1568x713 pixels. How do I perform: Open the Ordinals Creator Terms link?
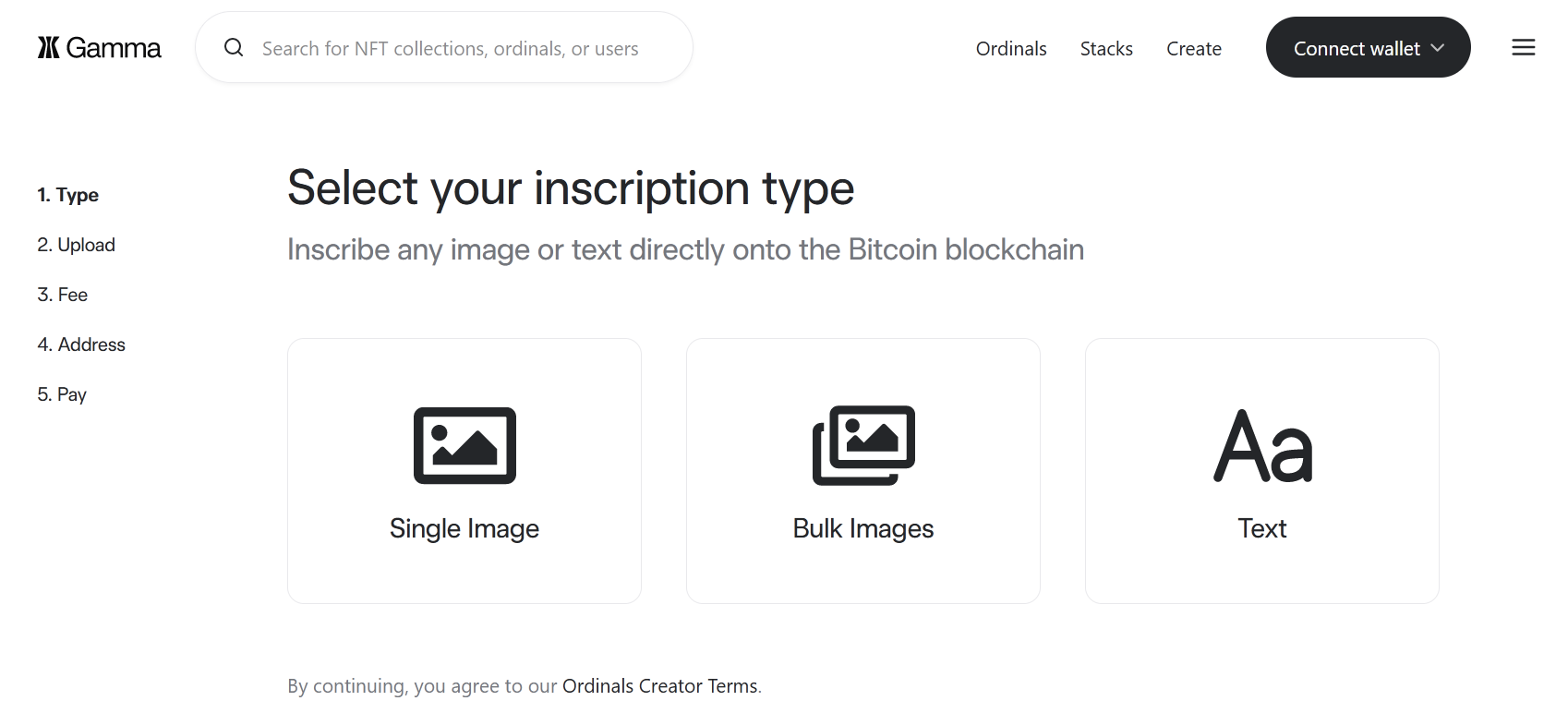tap(659, 686)
